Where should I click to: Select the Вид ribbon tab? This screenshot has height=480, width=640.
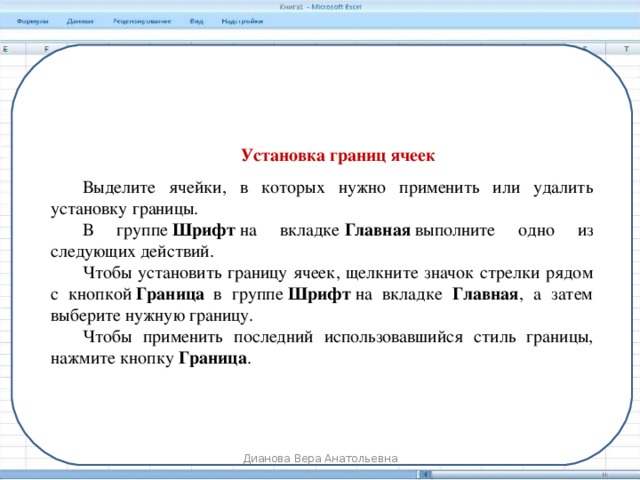click(196, 21)
